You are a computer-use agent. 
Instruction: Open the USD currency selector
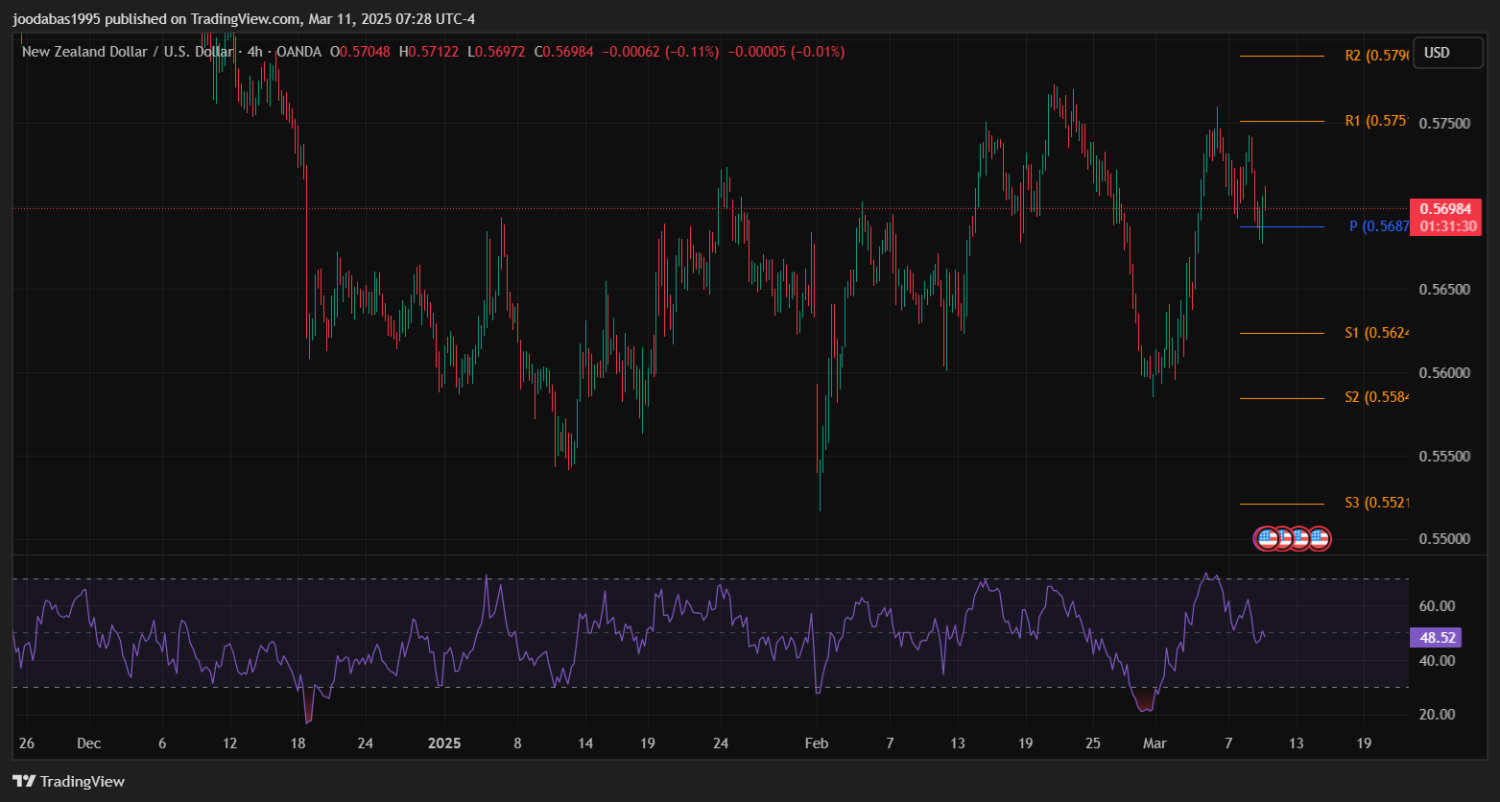click(x=1447, y=52)
